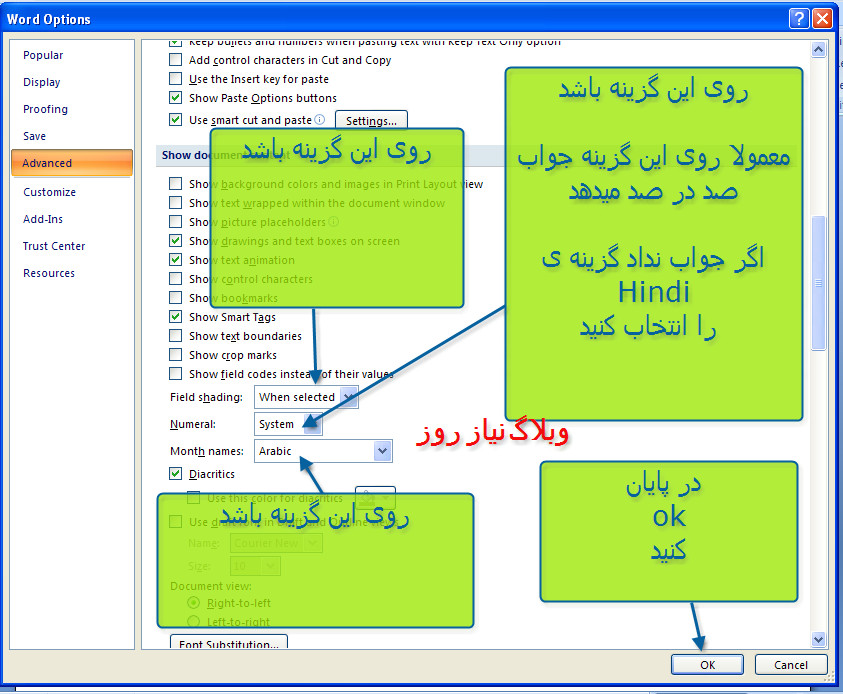Expand the Numeral dropdown showing System
The height and width of the screenshot is (694, 843).
click(x=288, y=424)
